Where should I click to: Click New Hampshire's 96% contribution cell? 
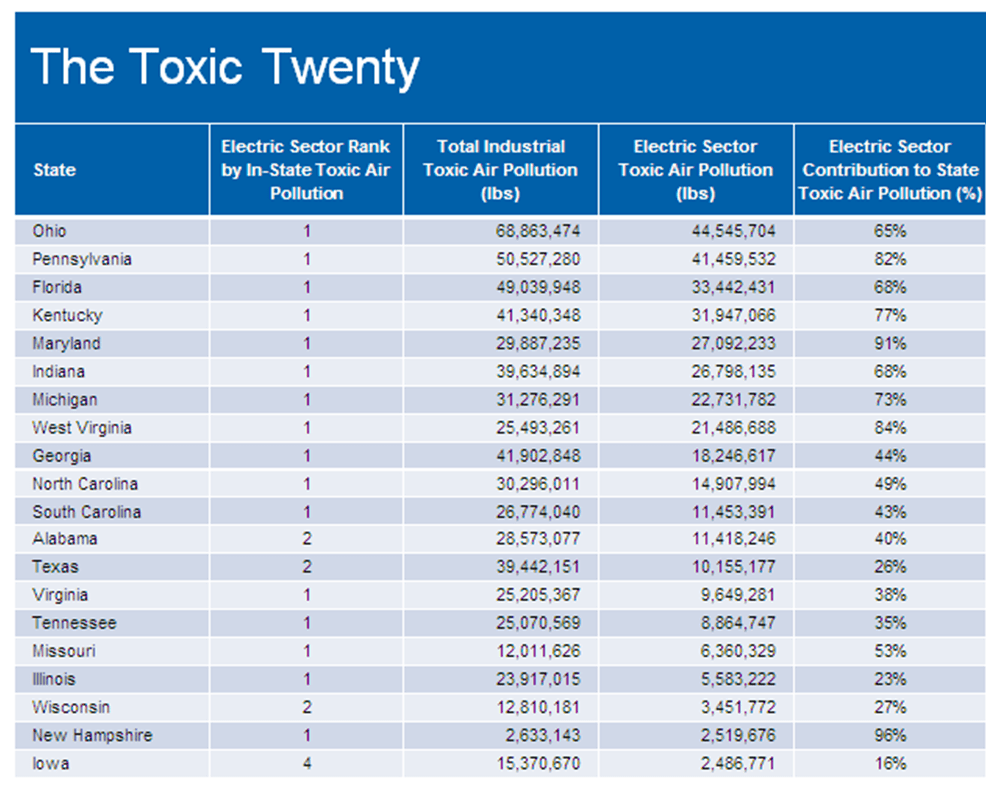pos(889,735)
